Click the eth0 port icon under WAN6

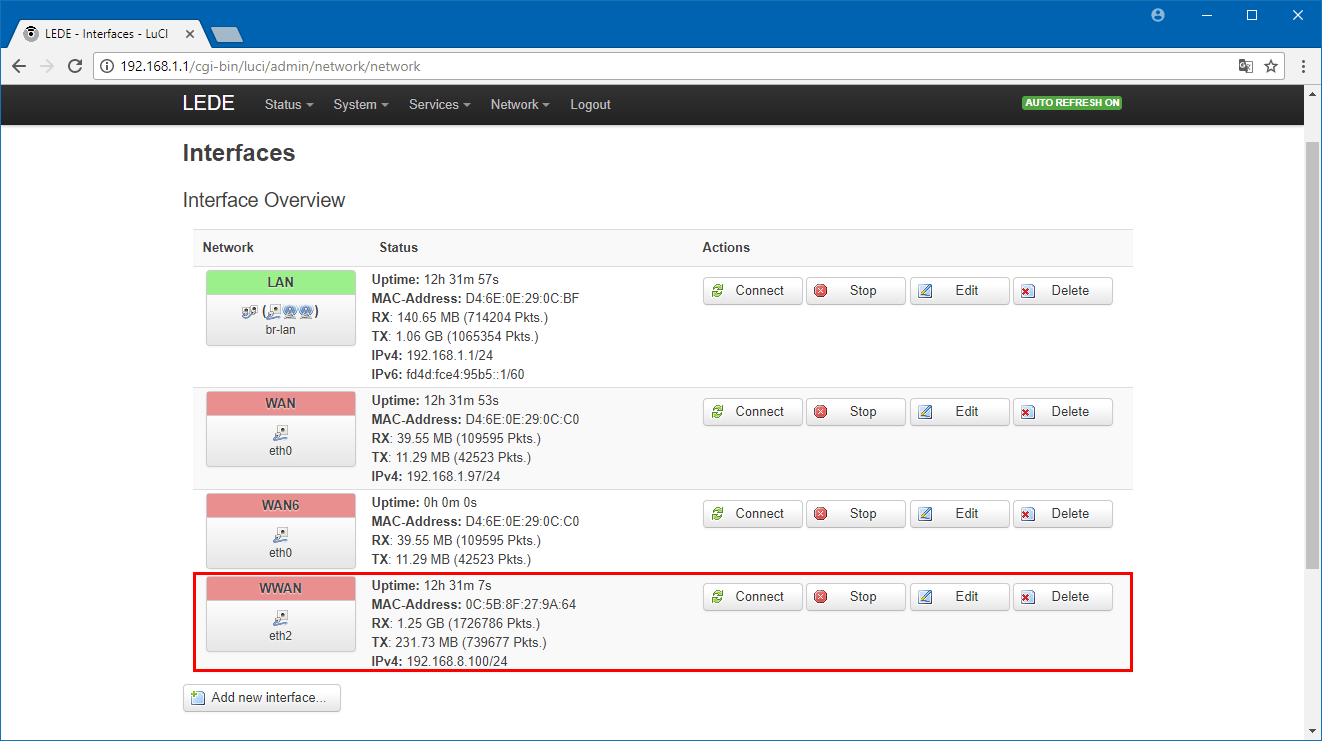[281, 535]
